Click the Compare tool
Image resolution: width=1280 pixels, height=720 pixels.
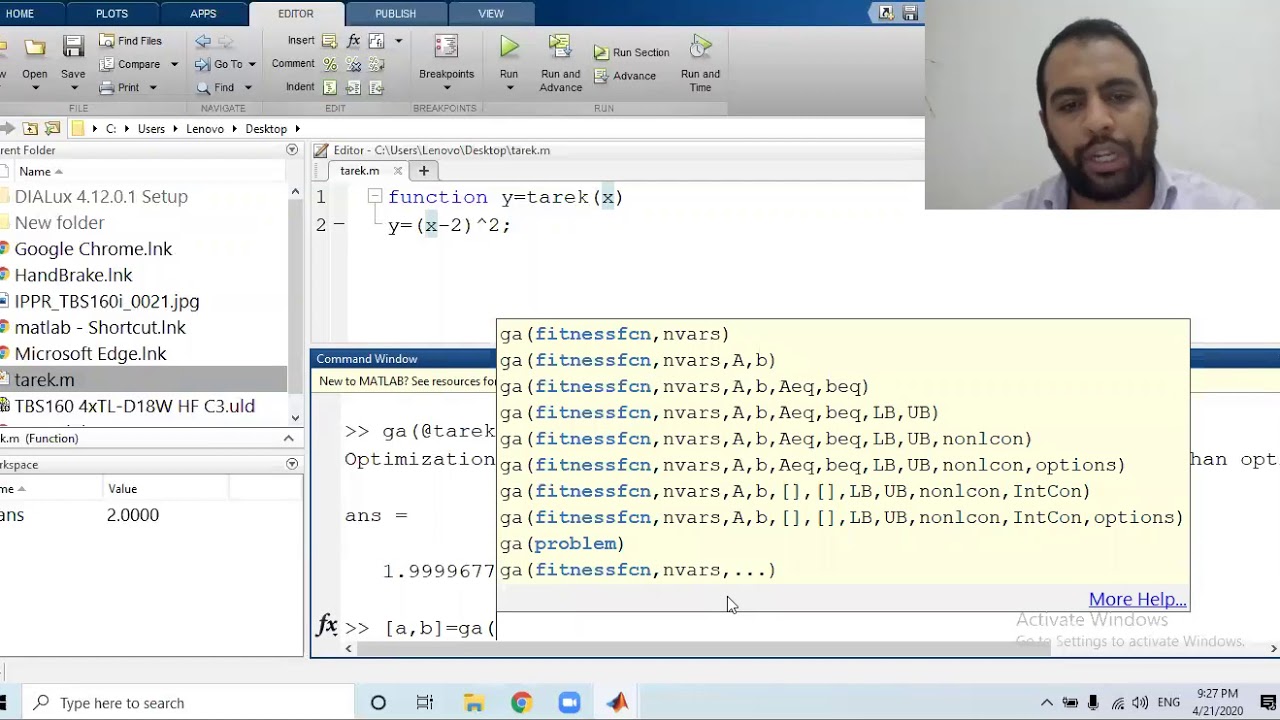coord(130,64)
